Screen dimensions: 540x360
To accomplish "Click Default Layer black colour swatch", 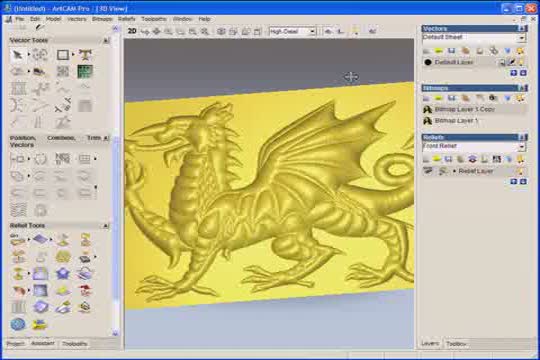I will click(x=428, y=62).
